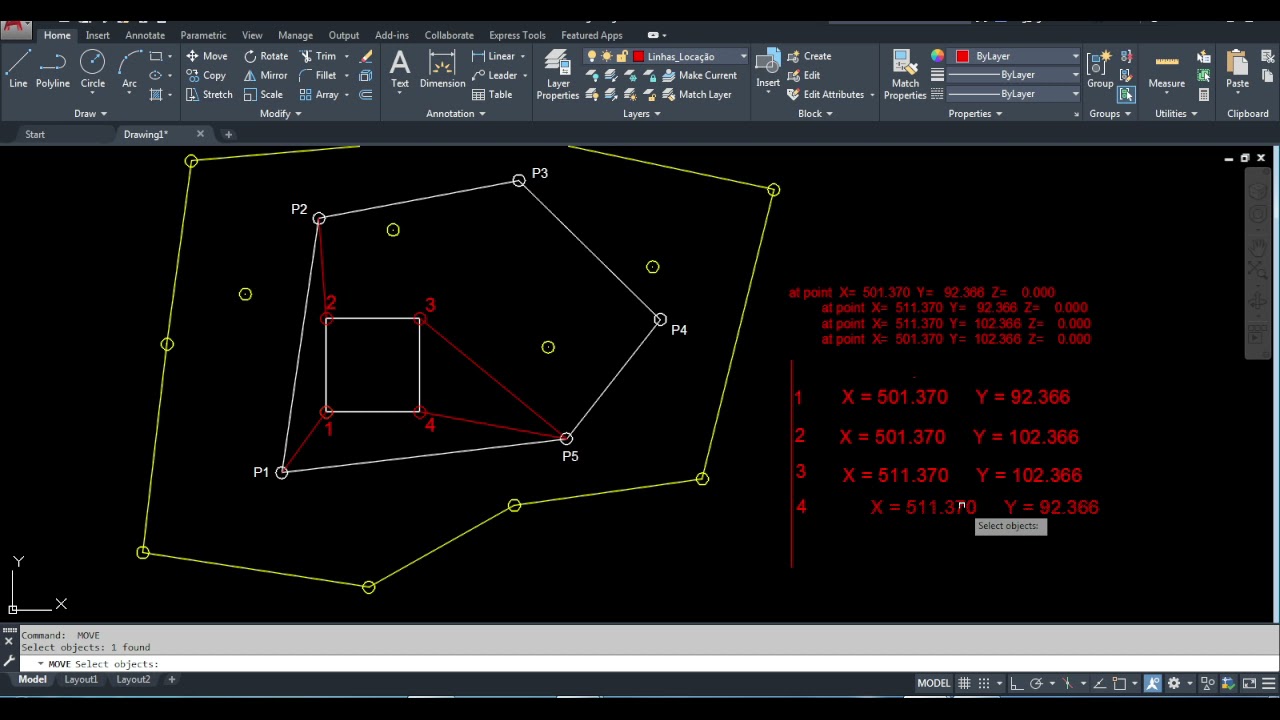
Task: Select the Line drawing tool
Action: point(18,69)
